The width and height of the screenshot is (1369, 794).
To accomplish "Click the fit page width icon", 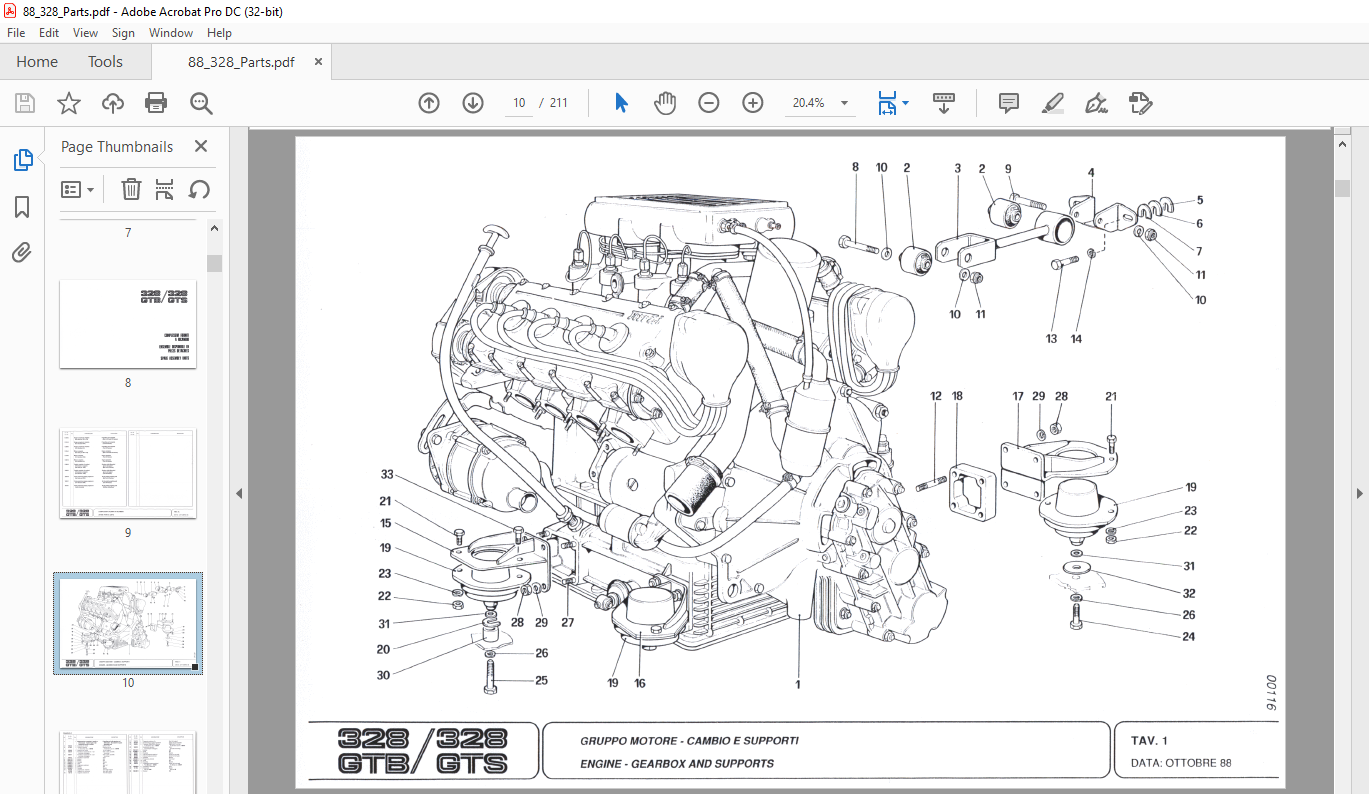I will coord(887,103).
